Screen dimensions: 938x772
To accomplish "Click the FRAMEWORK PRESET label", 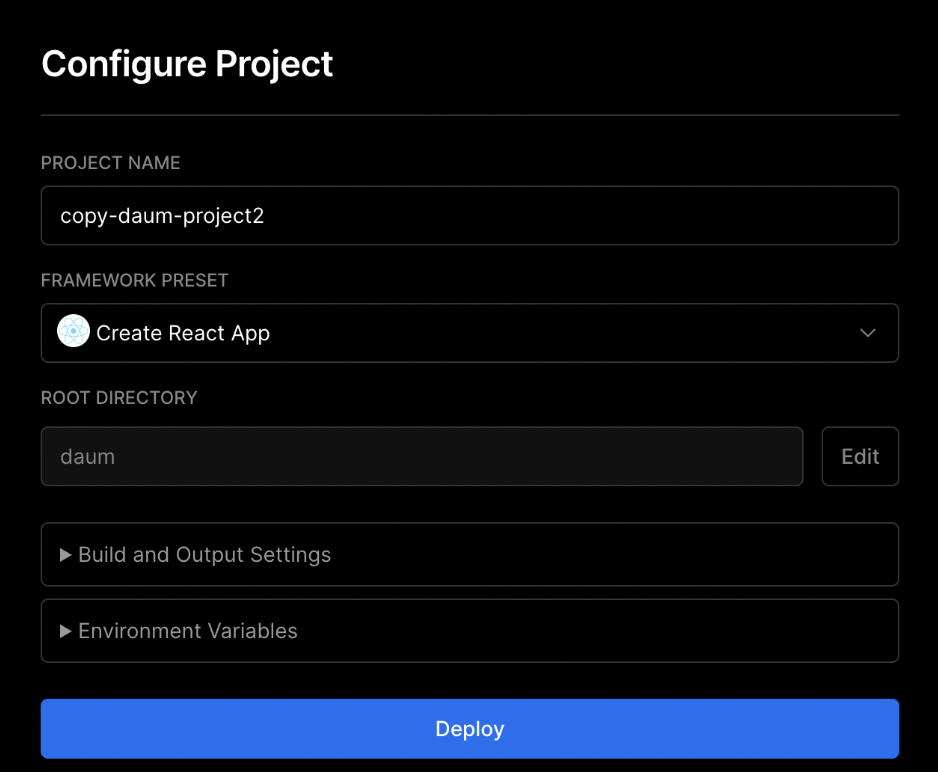I will [135, 280].
